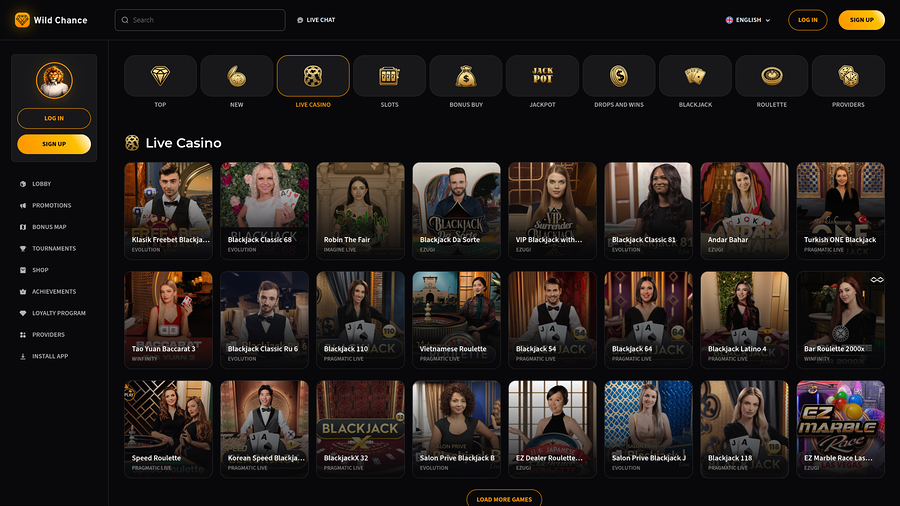Open BlackjackX 32 game
This screenshot has height=506, width=900.
360,429
